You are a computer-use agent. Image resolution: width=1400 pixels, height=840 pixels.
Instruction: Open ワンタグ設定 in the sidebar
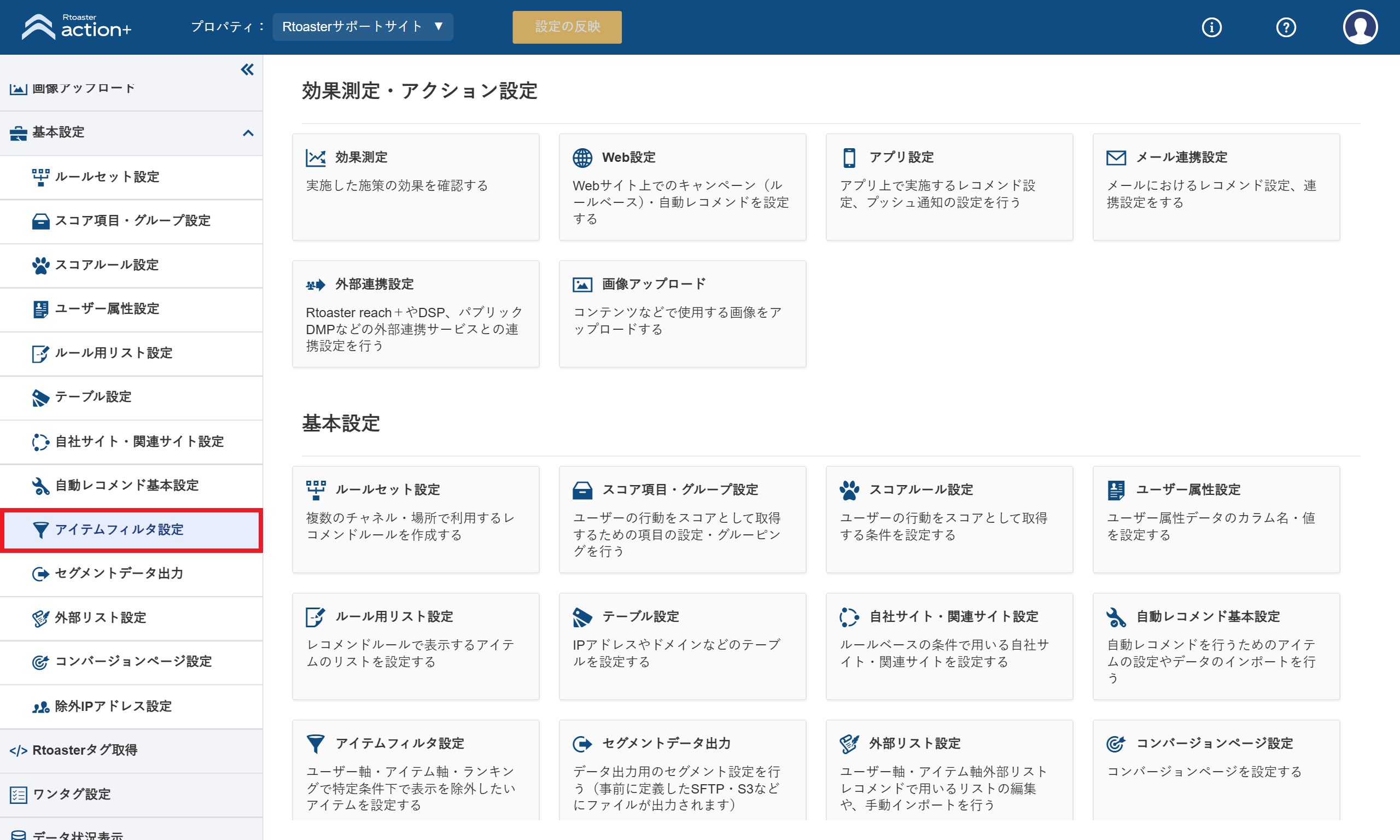point(131,795)
